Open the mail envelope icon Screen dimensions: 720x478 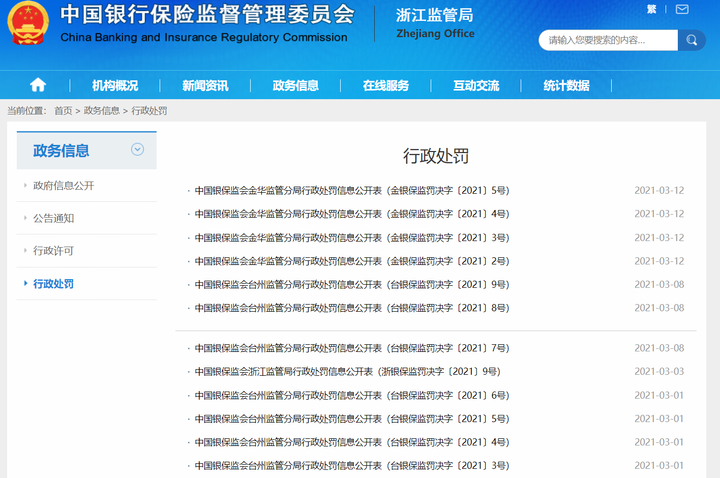point(681,9)
